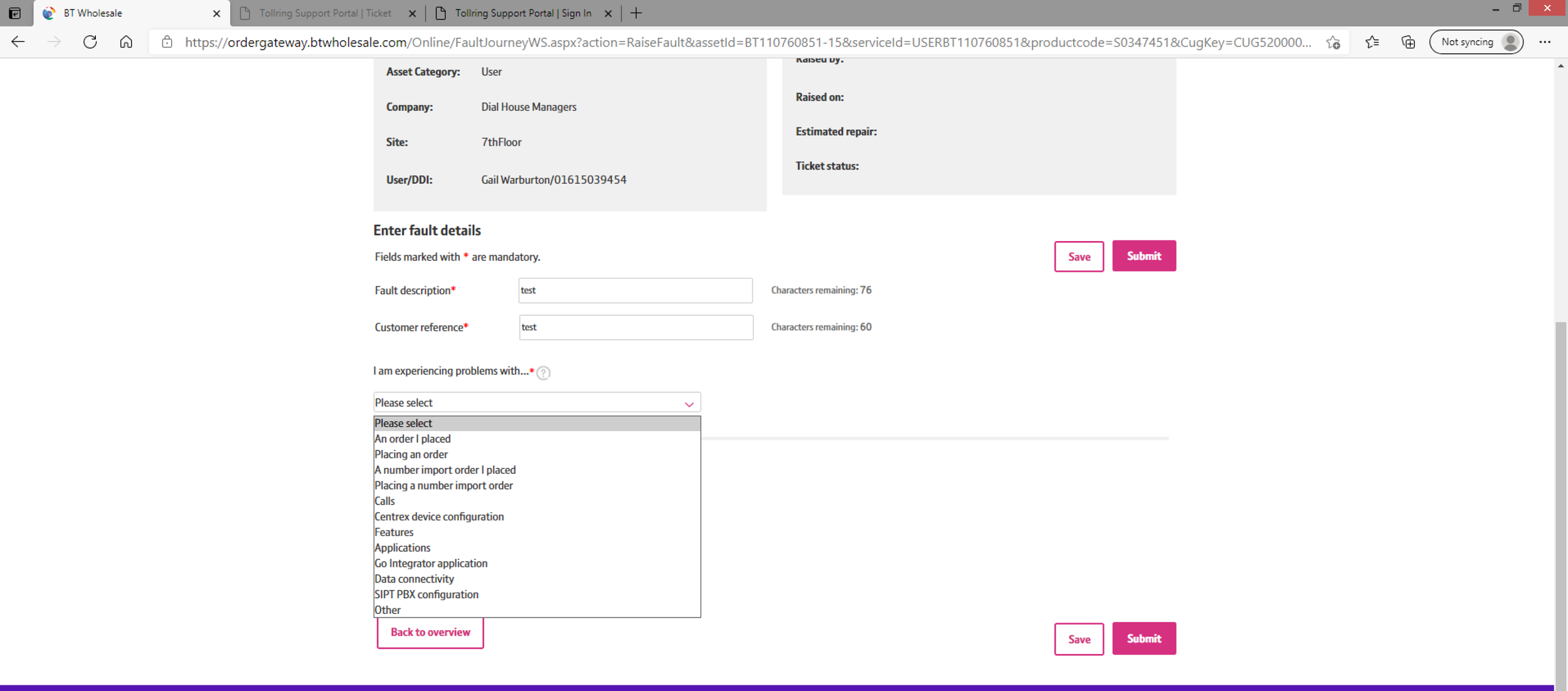Open the favorites list icon
1568x691 pixels.
coord(1372,42)
